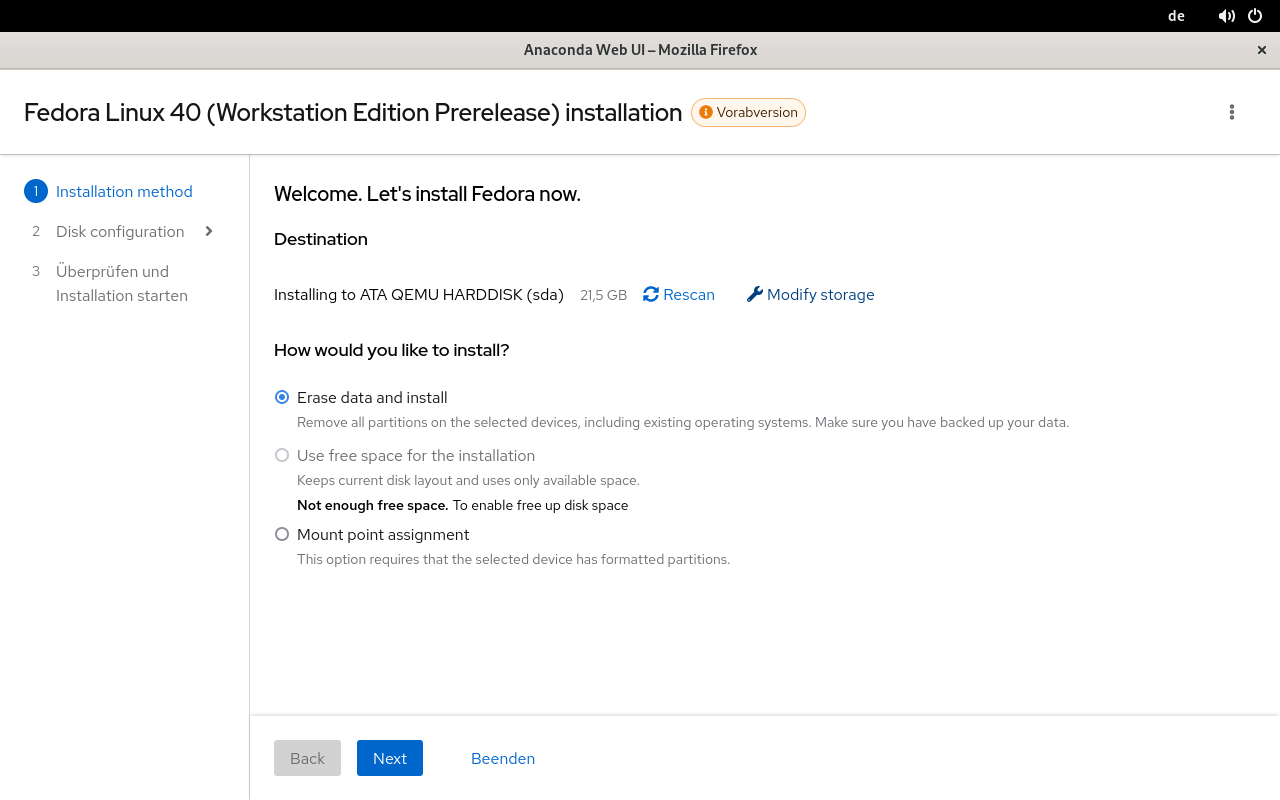Click the Modify storage wrench icon

pos(755,294)
